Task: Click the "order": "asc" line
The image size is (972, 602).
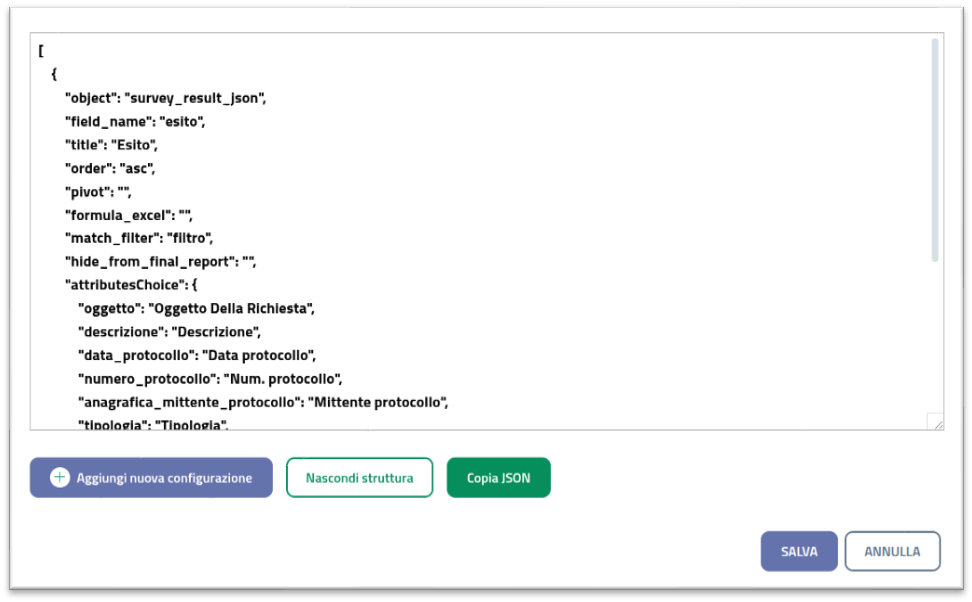Action: click(110, 168)
